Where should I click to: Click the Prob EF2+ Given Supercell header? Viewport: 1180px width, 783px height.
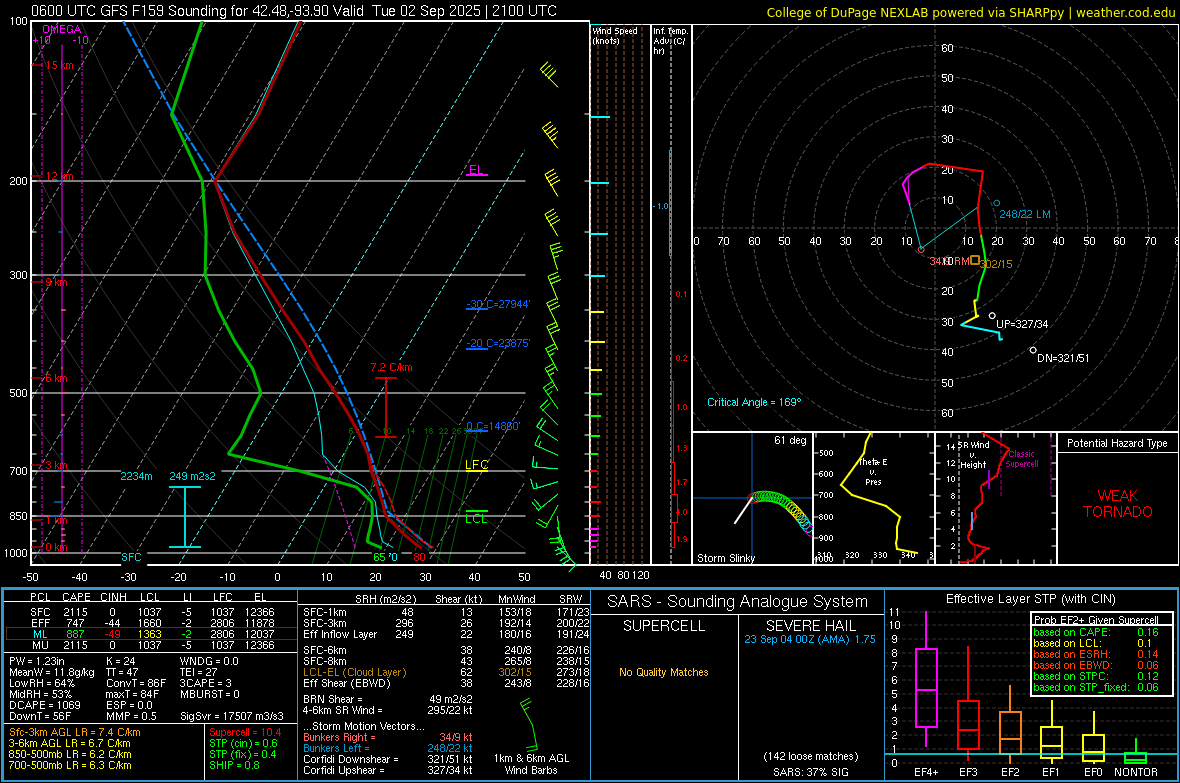pos(1096,620)
